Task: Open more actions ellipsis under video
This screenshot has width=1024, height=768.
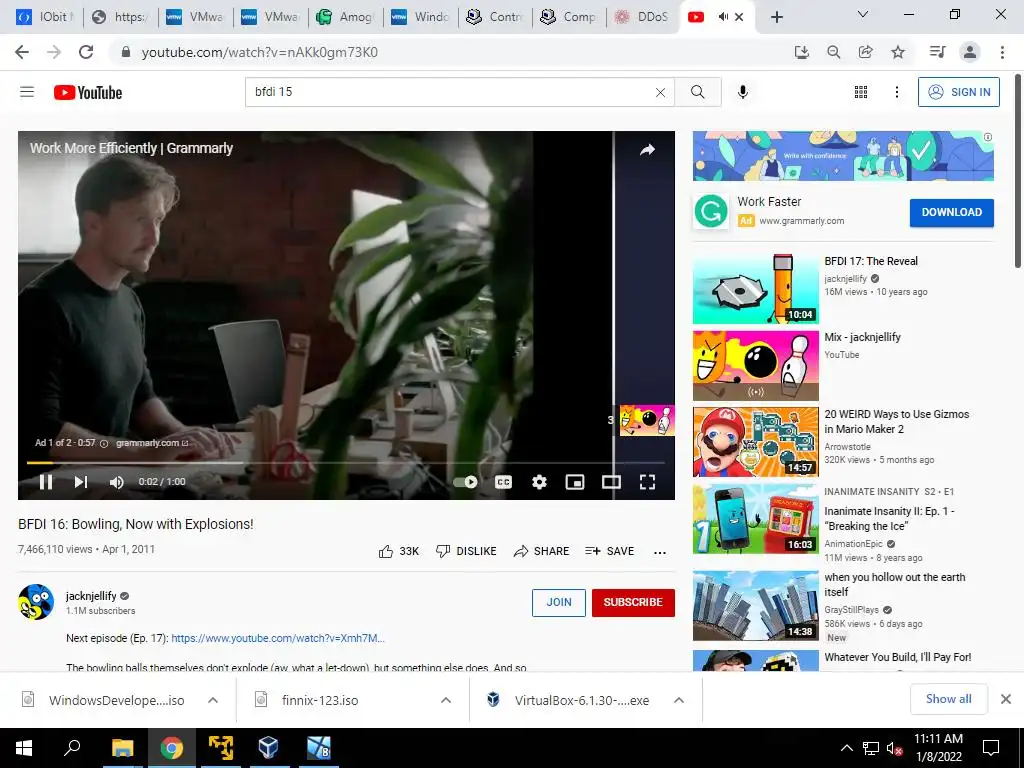Action: [x=660, y=552]
